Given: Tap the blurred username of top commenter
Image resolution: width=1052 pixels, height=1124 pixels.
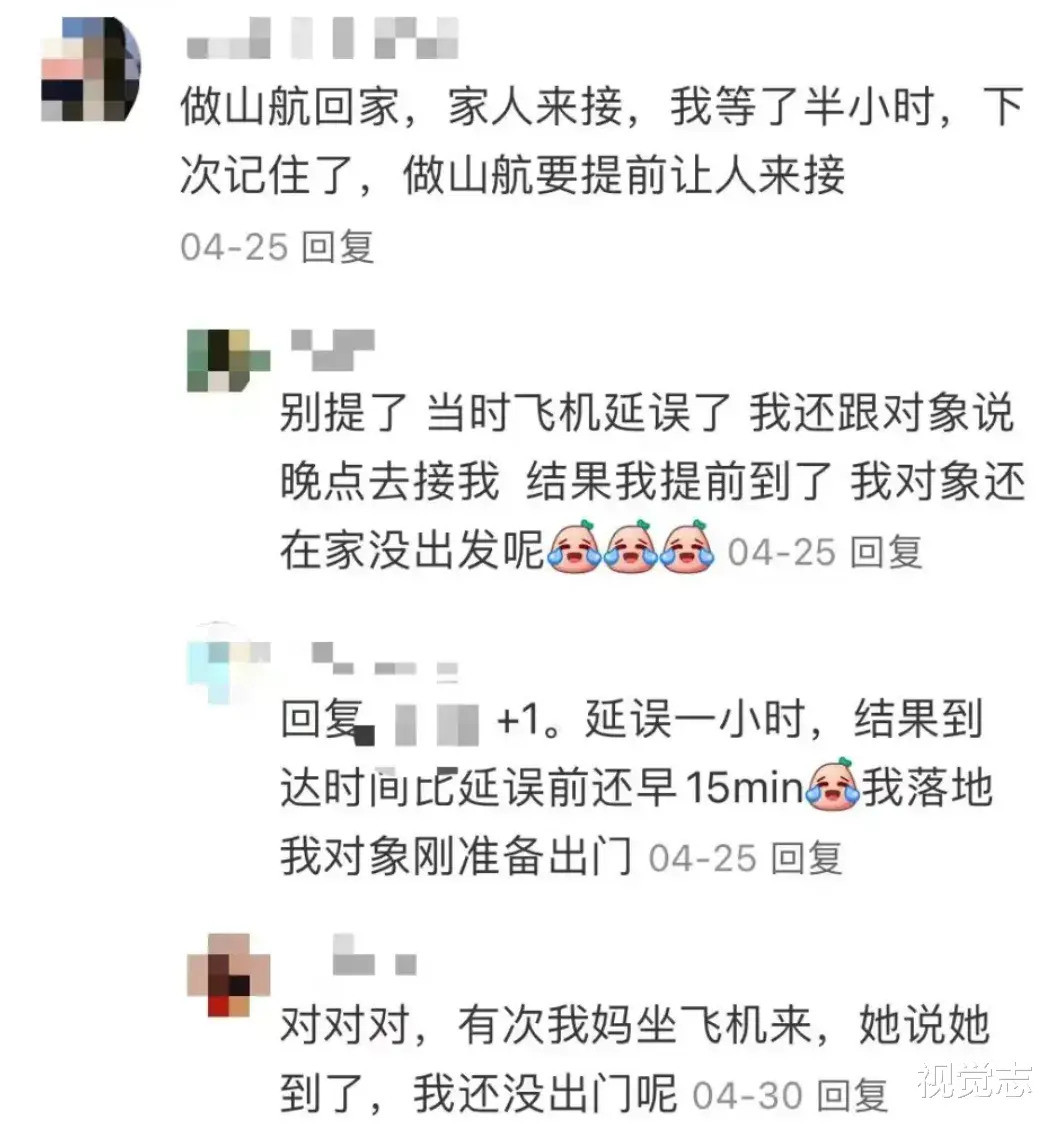Looking at the screenshot, I should point(323,38).
